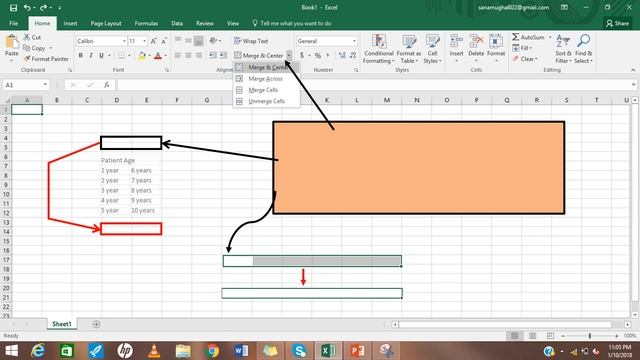Choose Unmerge Cells from the menu
This screenshot has height=360, width=640.
pos(266,101)
